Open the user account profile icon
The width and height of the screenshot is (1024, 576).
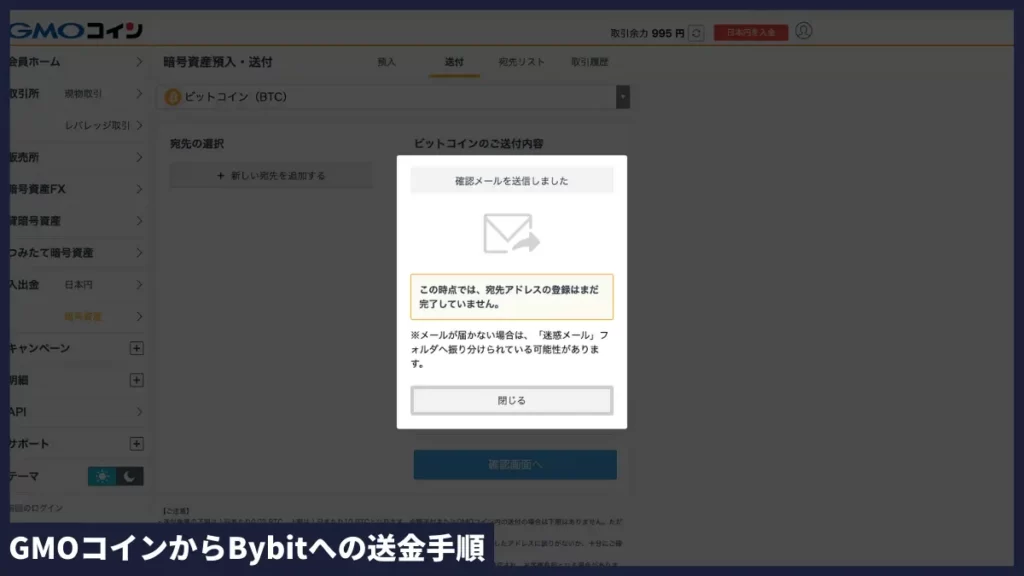(x=803, y=31)
